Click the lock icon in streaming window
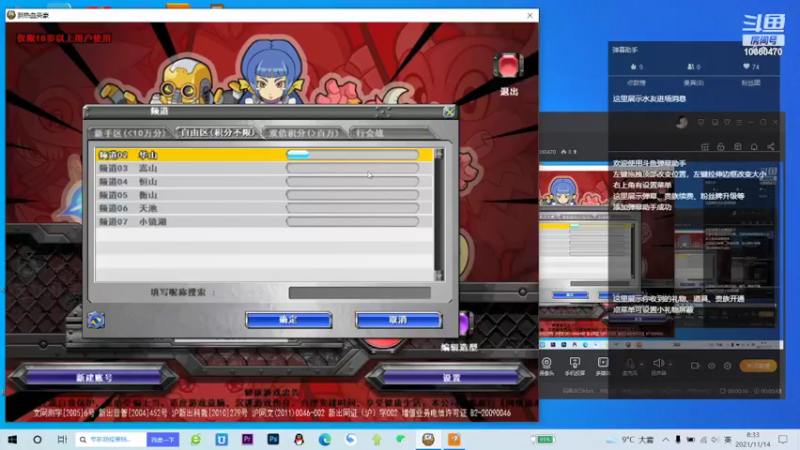The height and width of the screenshot is (450, 800). click(721, 147)
